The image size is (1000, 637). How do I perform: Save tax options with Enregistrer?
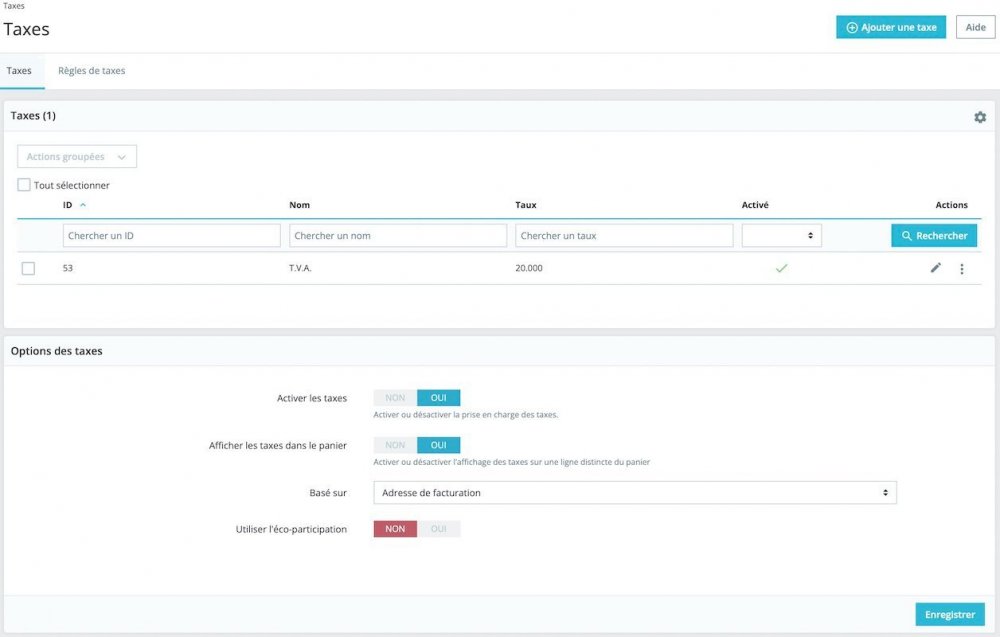click(x=950, y=614)
